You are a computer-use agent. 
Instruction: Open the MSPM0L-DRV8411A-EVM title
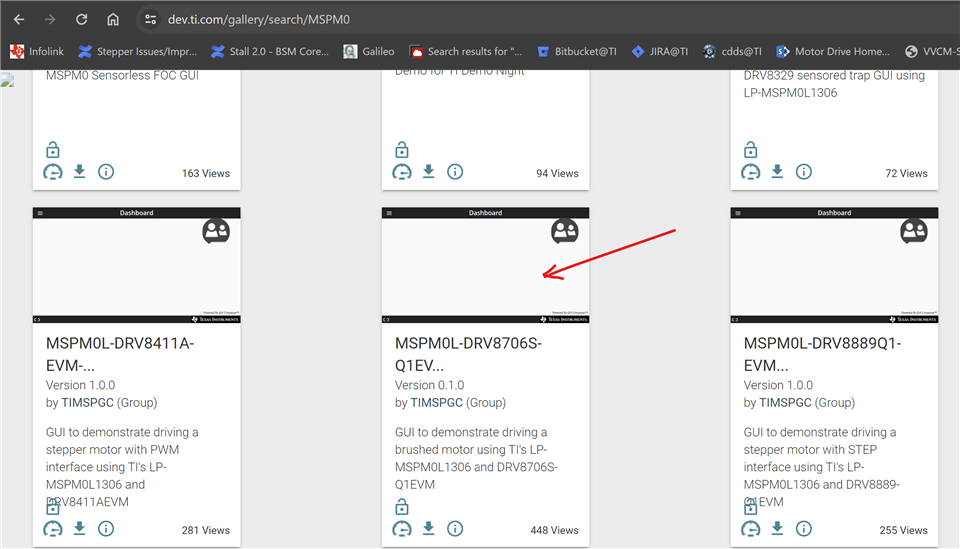[x=120, y=354]
